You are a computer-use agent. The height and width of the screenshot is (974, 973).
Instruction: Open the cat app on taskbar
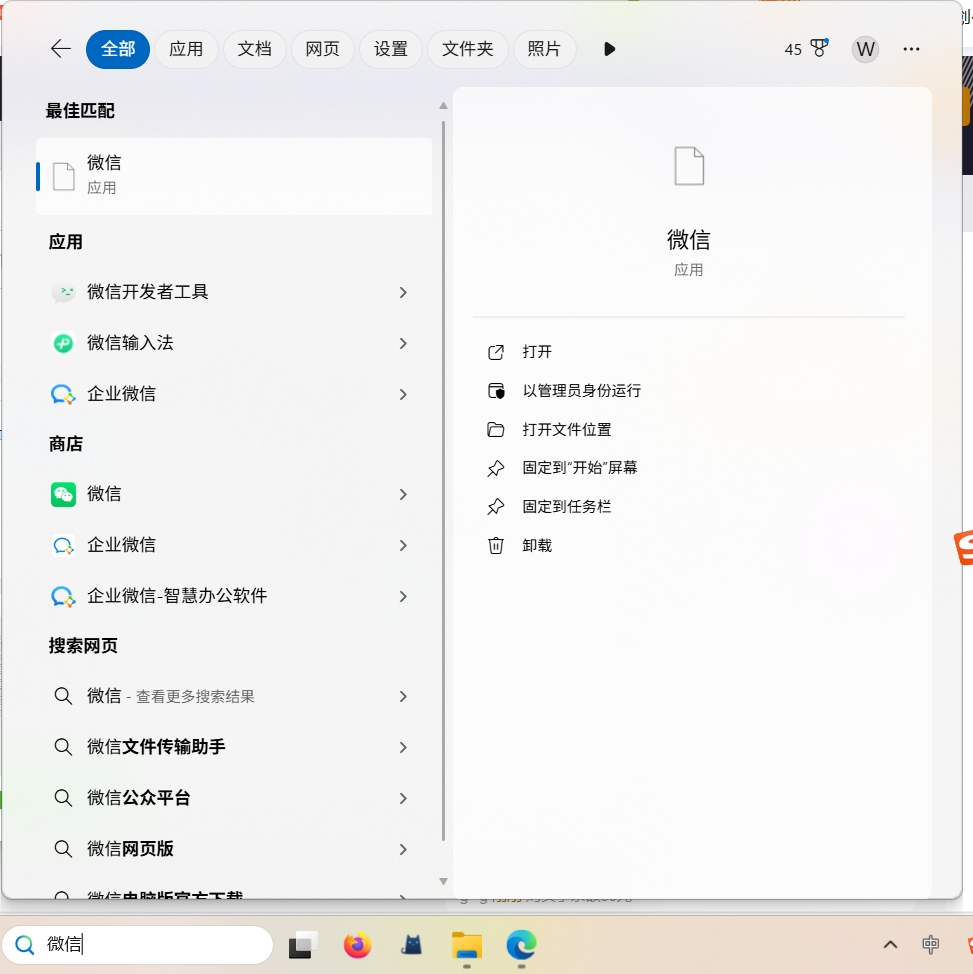pyautogui.click(x=411, y=945)
